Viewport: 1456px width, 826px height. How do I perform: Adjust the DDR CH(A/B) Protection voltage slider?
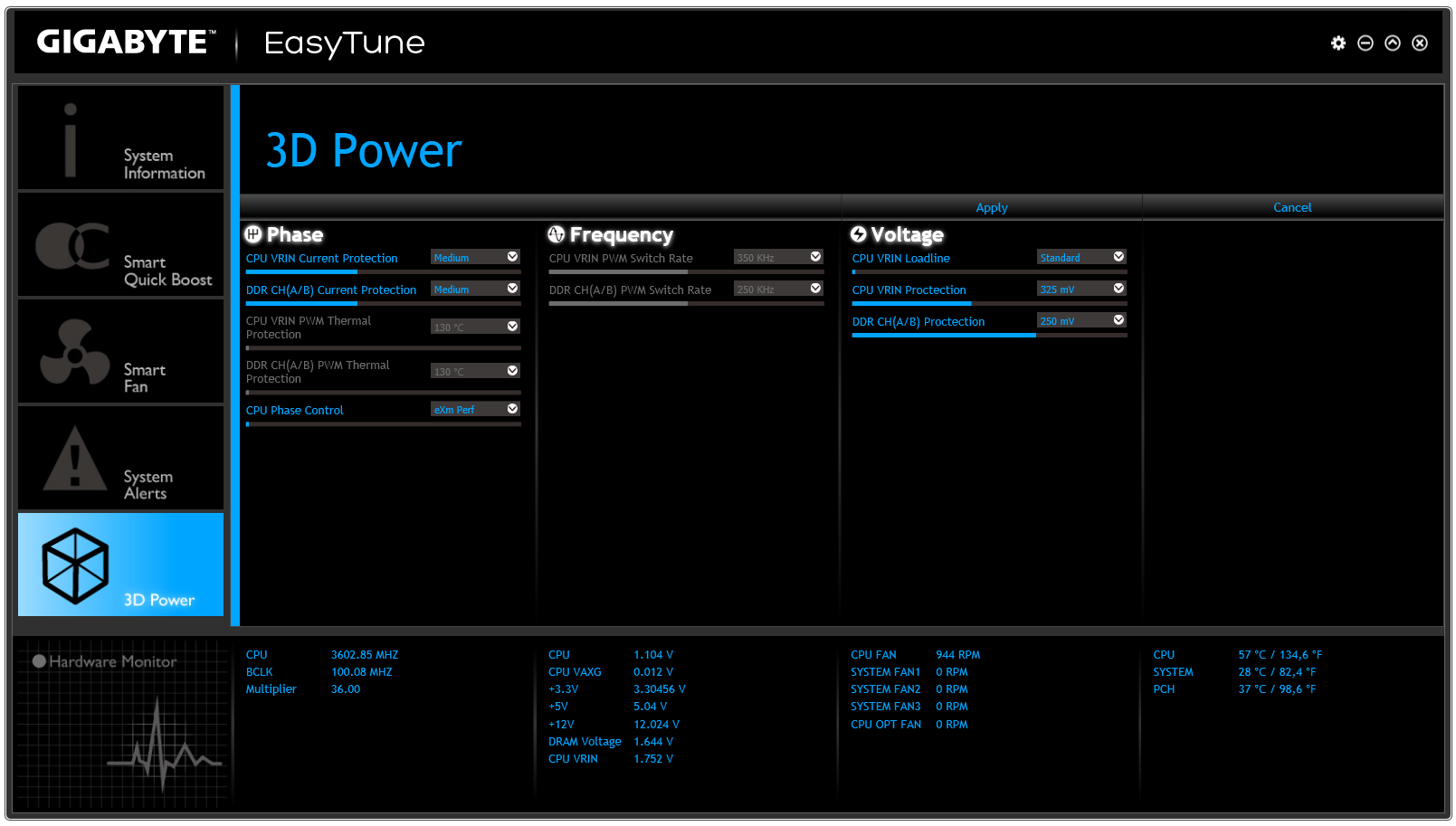pyautogui.click(x=990, y=335)
